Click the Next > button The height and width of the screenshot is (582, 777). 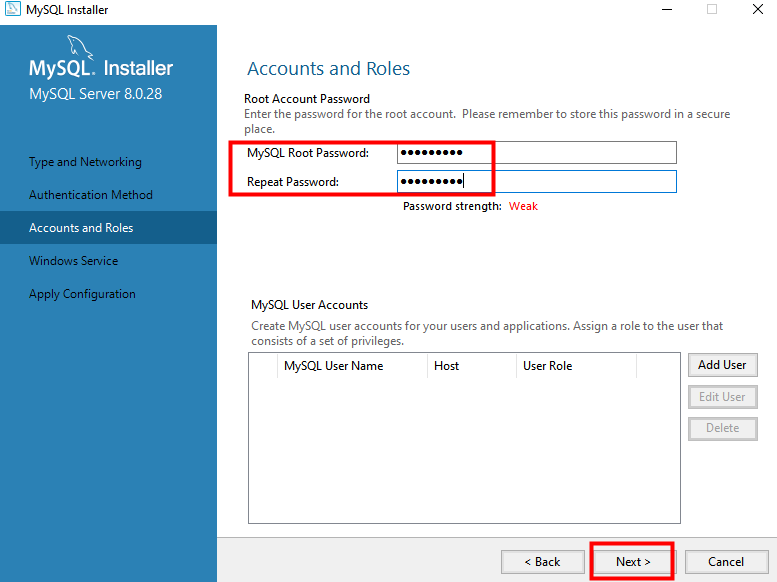633,562
